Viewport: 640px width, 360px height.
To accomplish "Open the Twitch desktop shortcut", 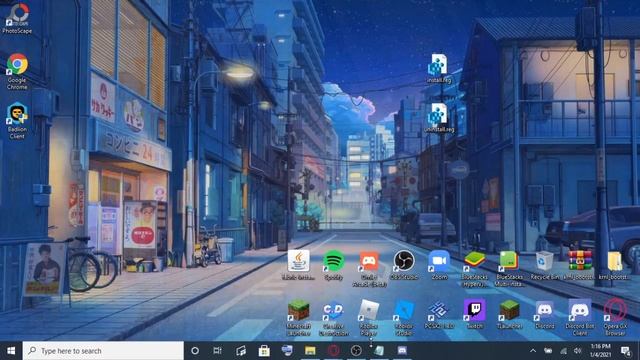I will [474, 314].
